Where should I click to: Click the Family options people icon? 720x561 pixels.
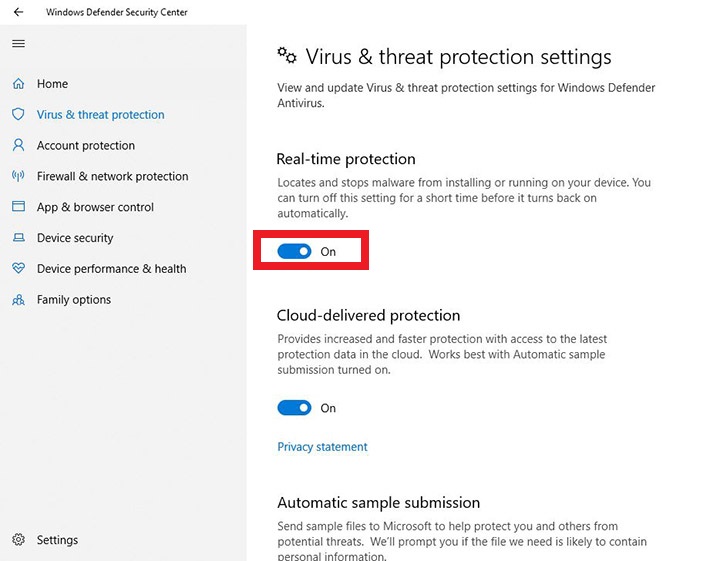pos(18,300)
